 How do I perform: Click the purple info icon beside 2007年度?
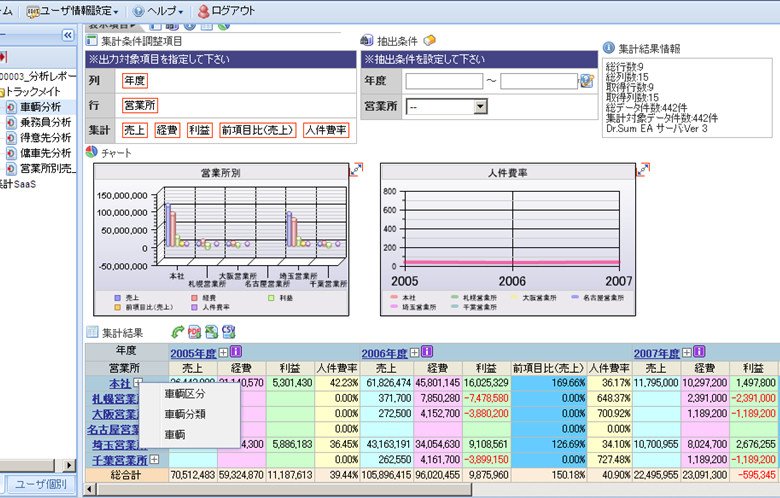point(699,352)
